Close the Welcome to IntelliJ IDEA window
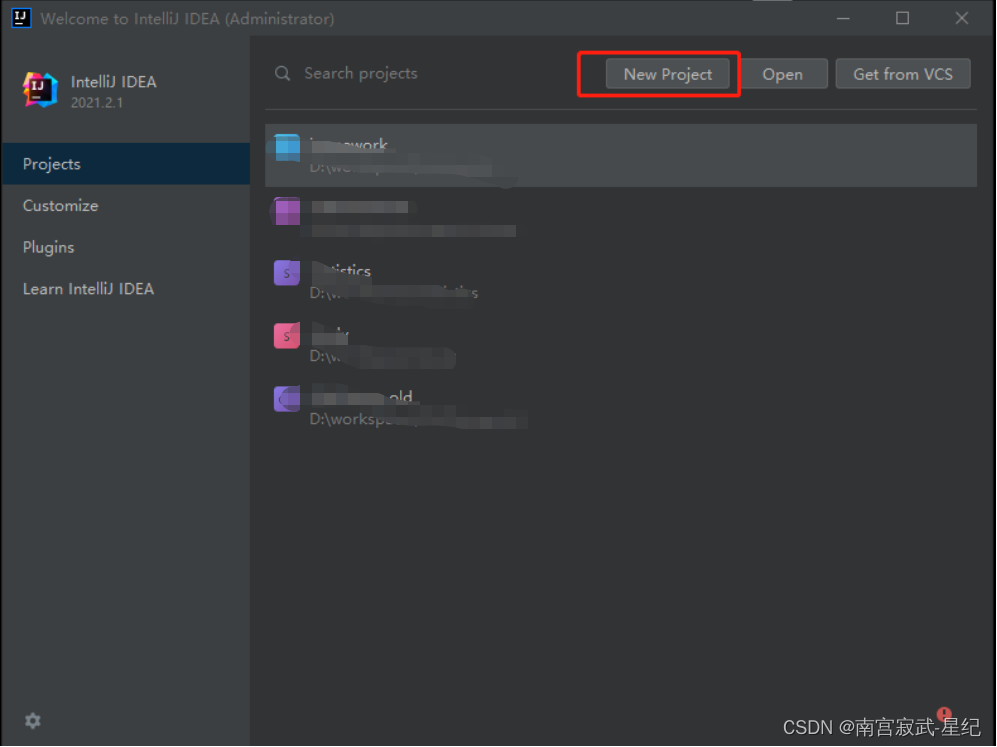The width and height of the screenshot is (997, 747). (x=961, y=18)
